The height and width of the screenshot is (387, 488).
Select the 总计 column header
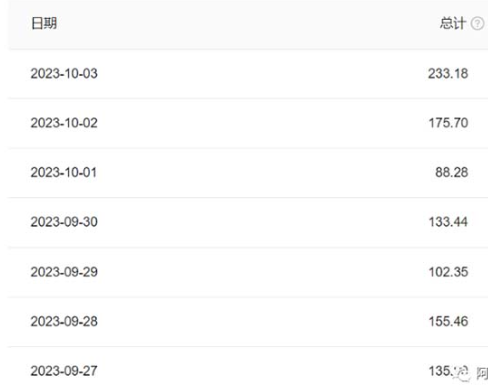452,24
